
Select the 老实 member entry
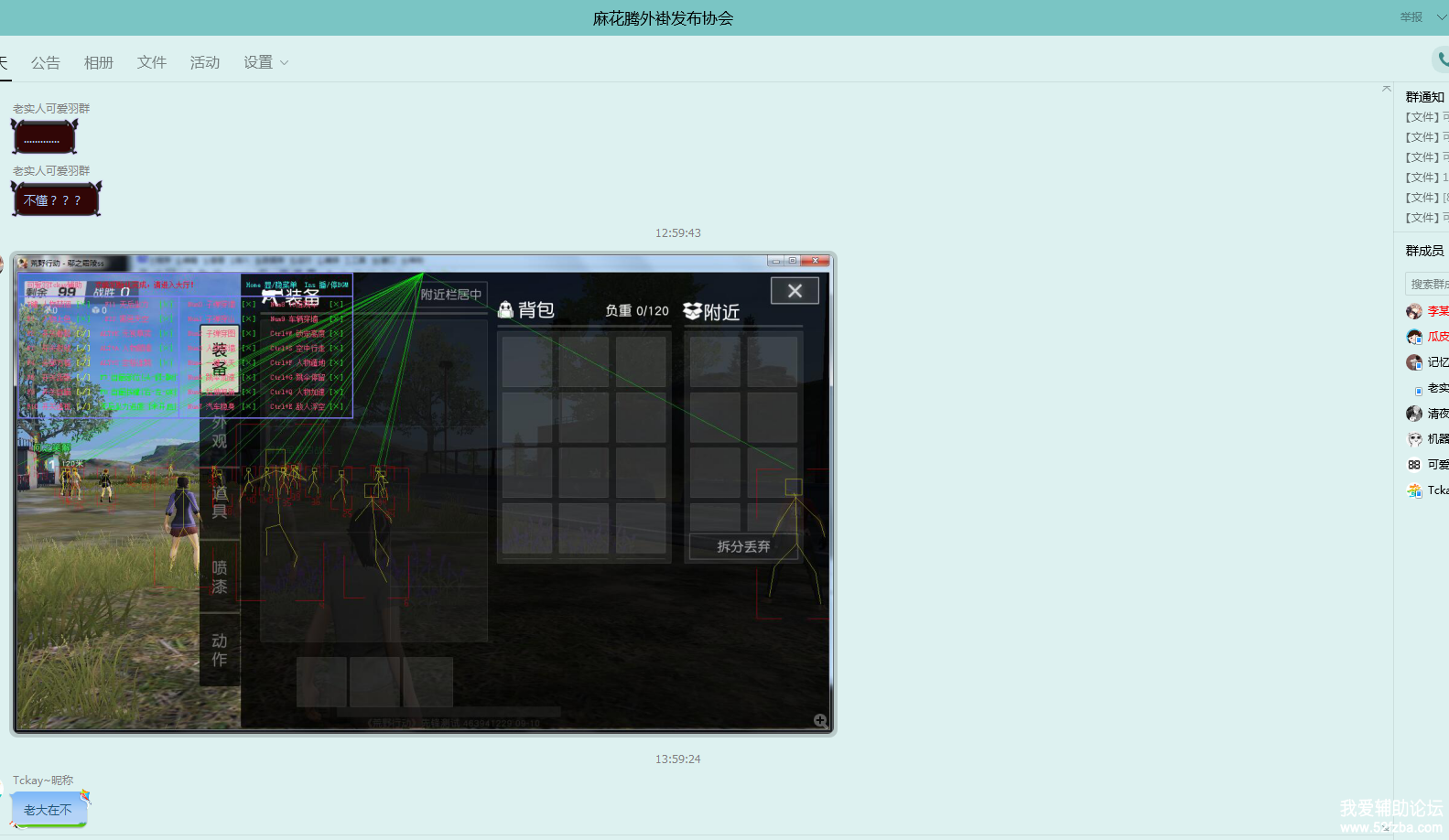click(1429, 388)
